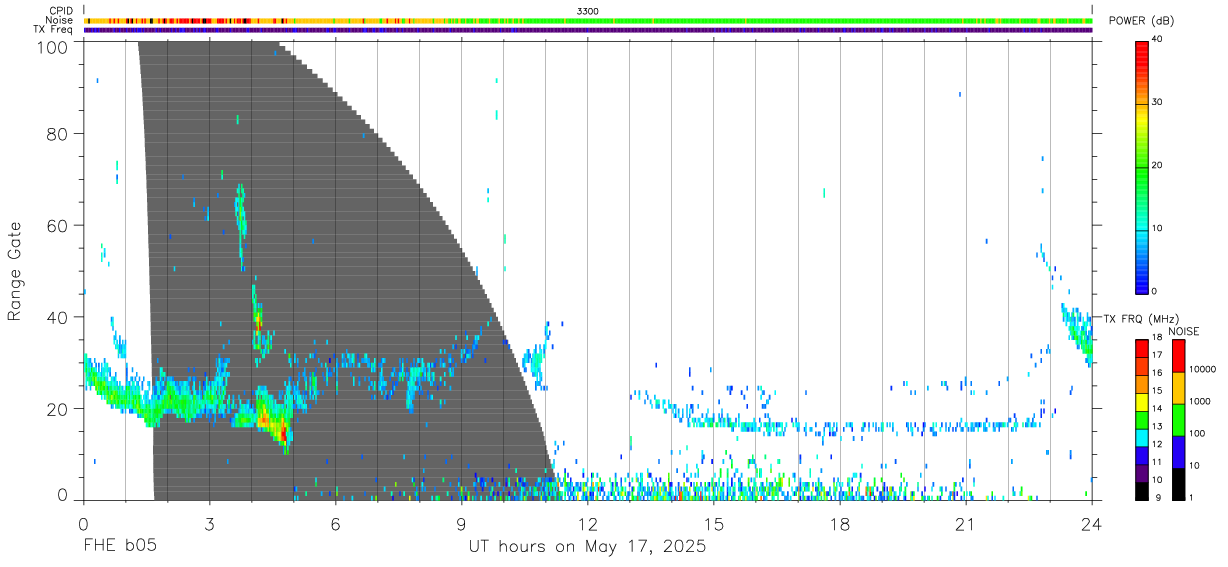The image size is (1228, 567).
Task: Click x-axis tick label '12'
Action: 588,523
